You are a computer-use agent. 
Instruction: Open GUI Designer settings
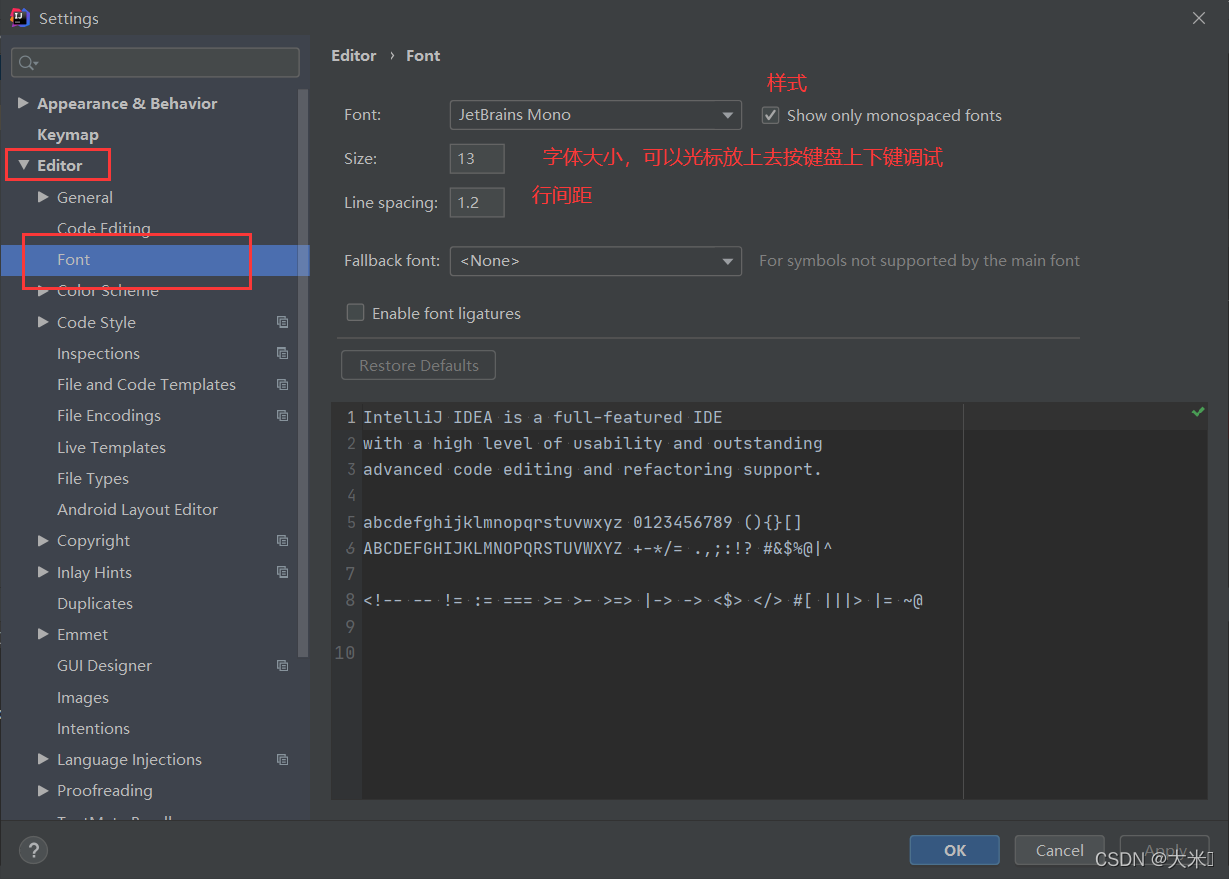click(104, 665)
